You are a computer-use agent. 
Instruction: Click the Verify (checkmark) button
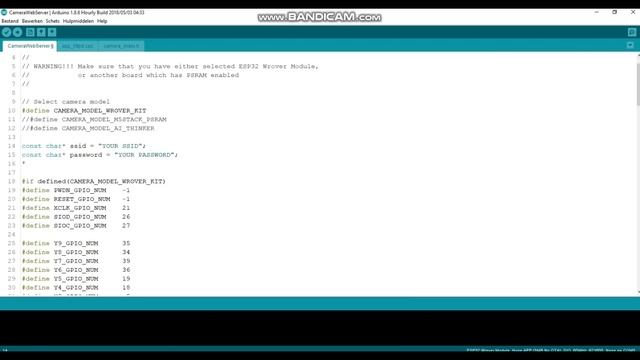pos(7,32)
